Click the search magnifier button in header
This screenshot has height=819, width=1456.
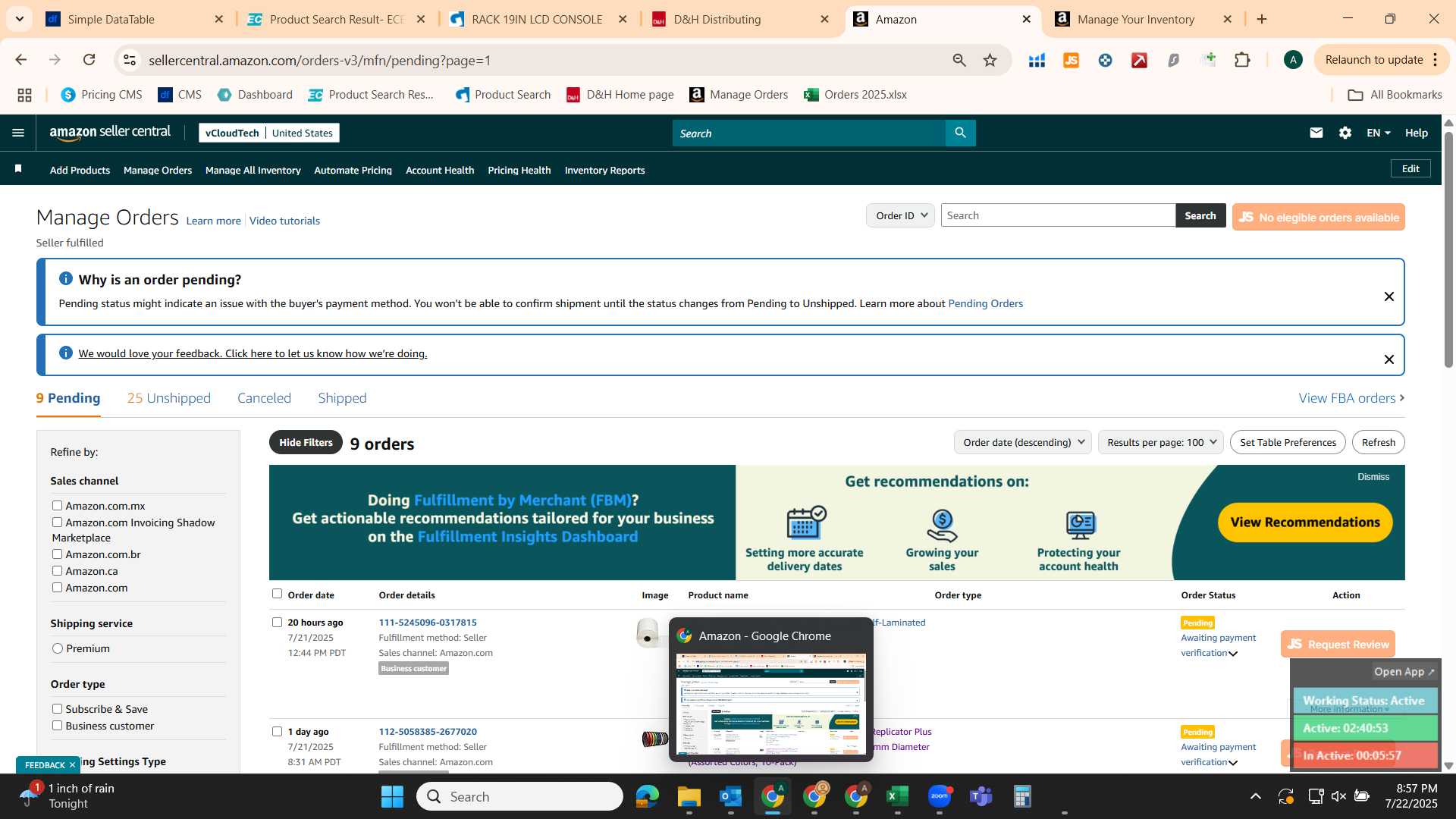(960, 133)
